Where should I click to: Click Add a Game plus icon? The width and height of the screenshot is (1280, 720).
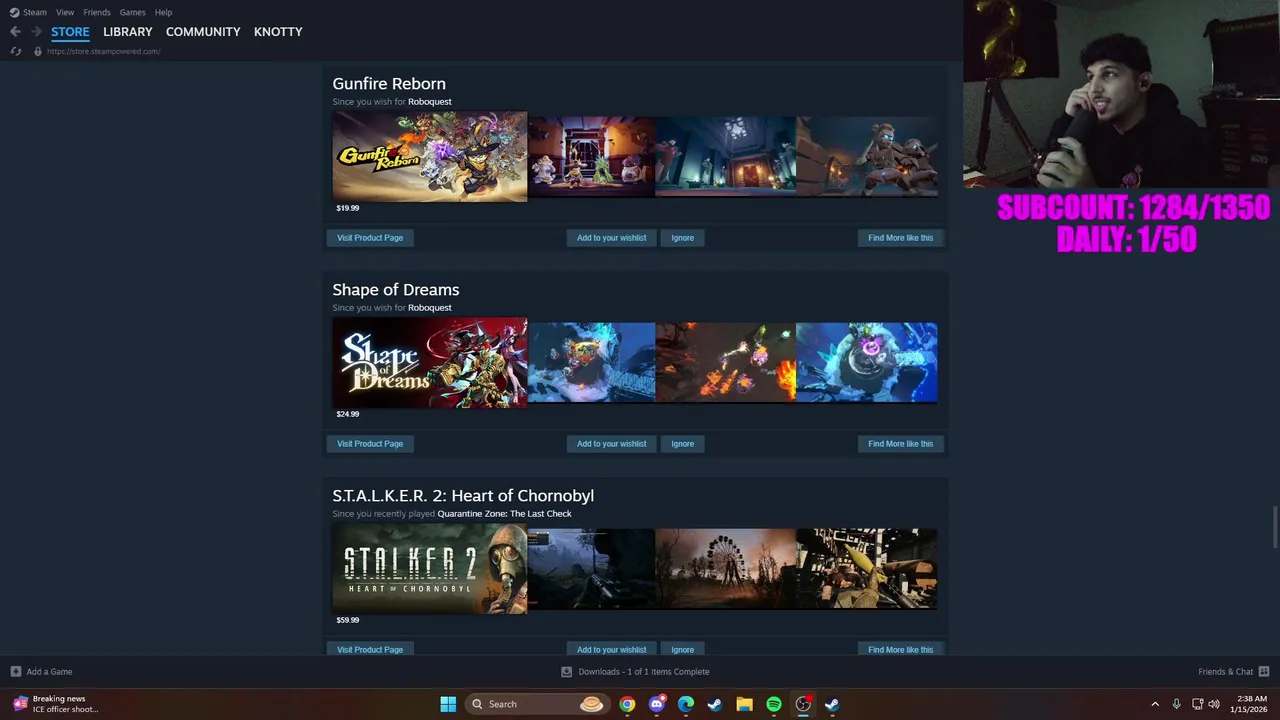tap(16, 672)
